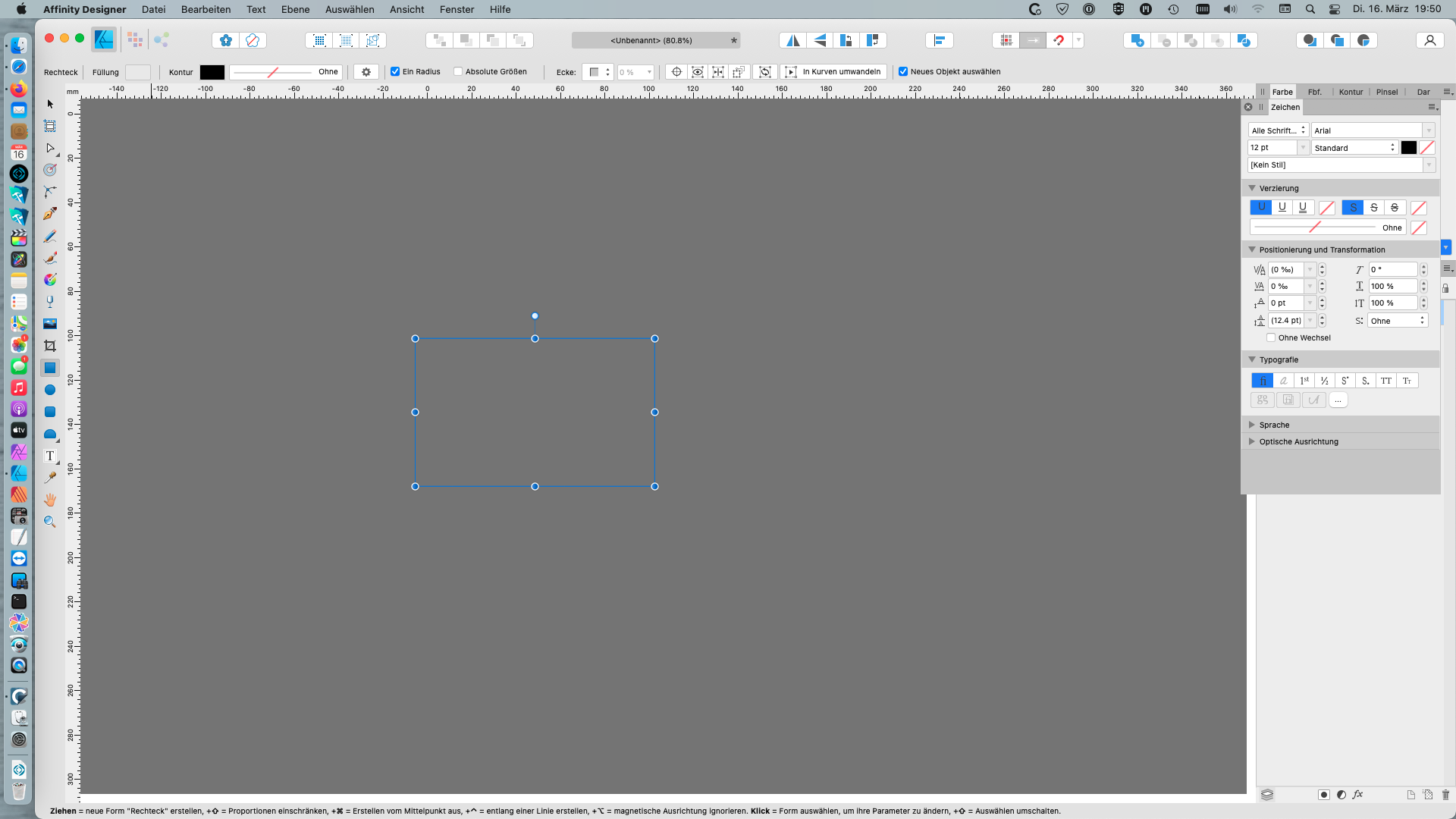This screenshot has width=1456, height=819.
Task: Select the Transparency wine-glass tool
Action: [50, 302]
